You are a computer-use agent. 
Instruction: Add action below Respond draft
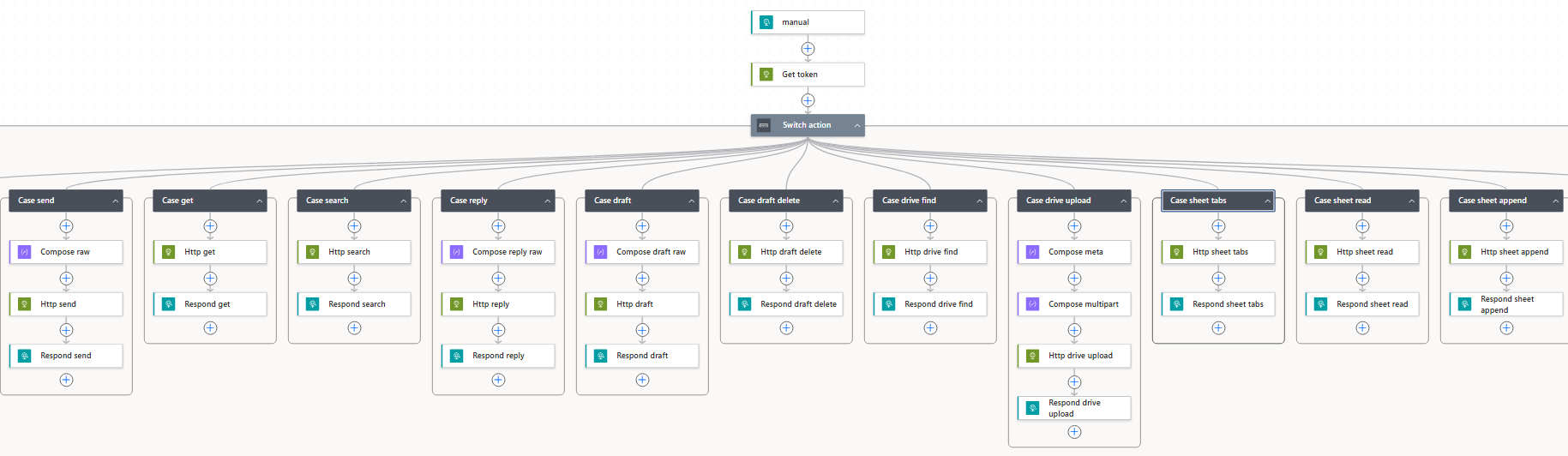[642, 380]
